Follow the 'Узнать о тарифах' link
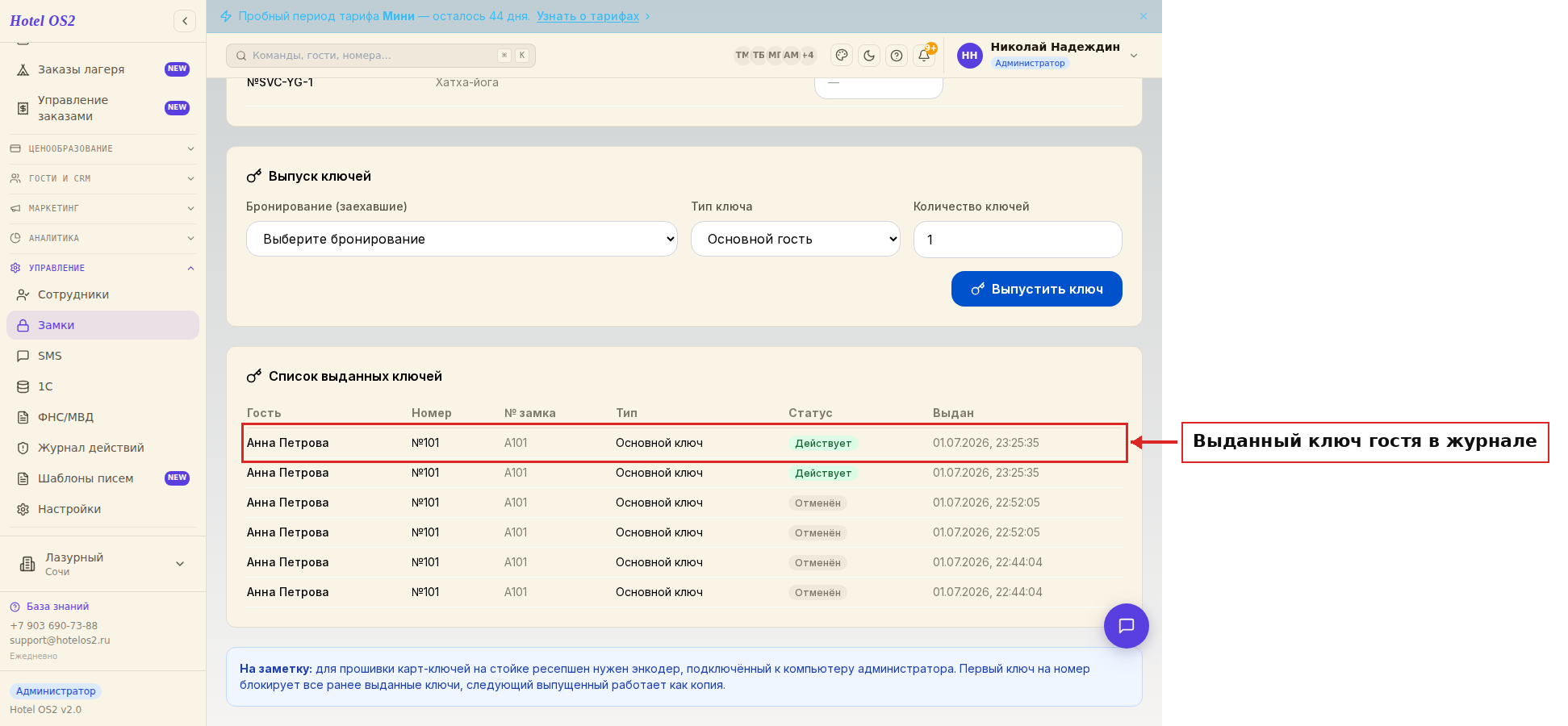This screenshot has height=726, width=1568. [587, 16]
